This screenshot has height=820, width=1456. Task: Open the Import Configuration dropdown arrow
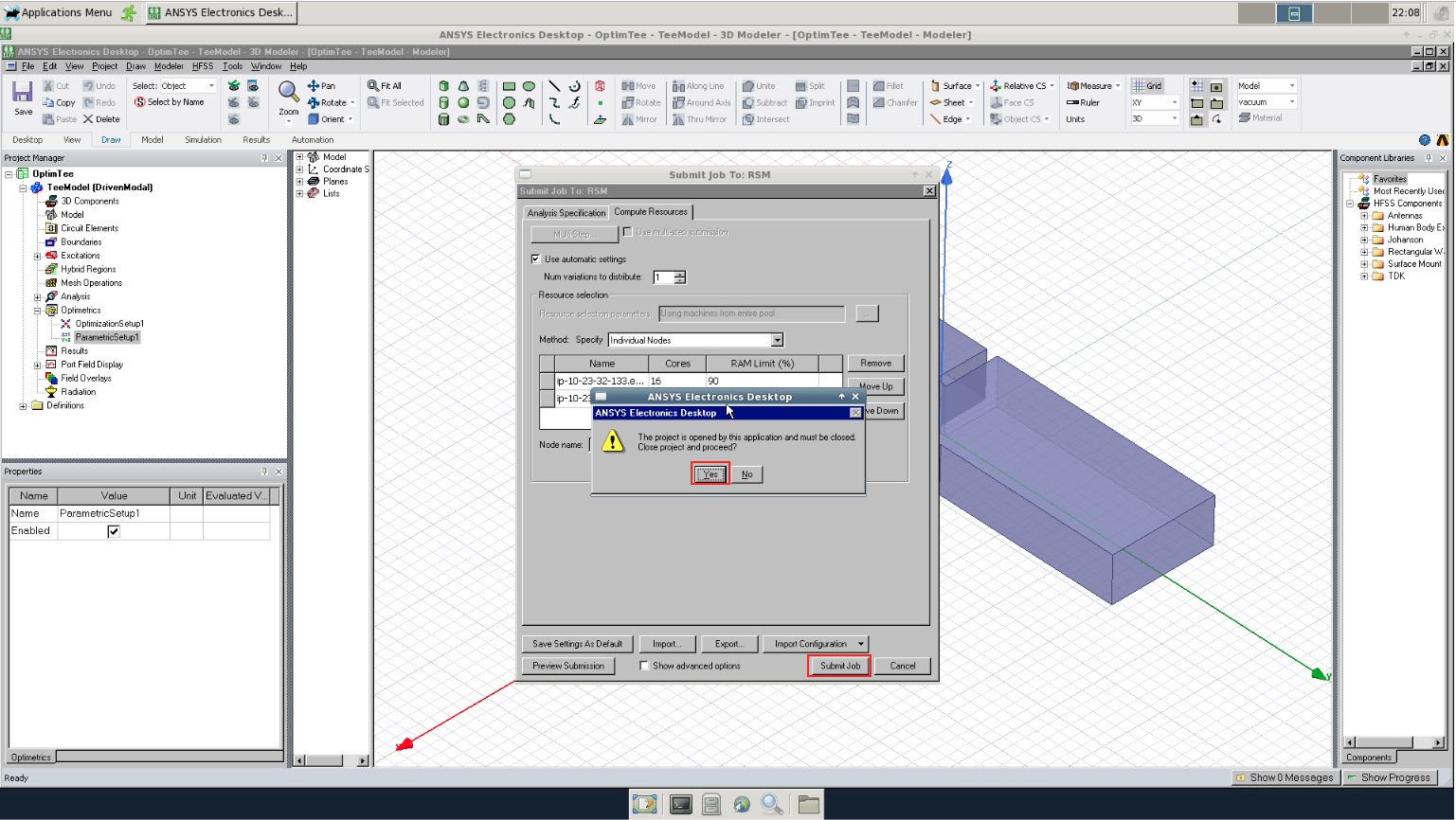pyautogui.click(x=860, y=644)
